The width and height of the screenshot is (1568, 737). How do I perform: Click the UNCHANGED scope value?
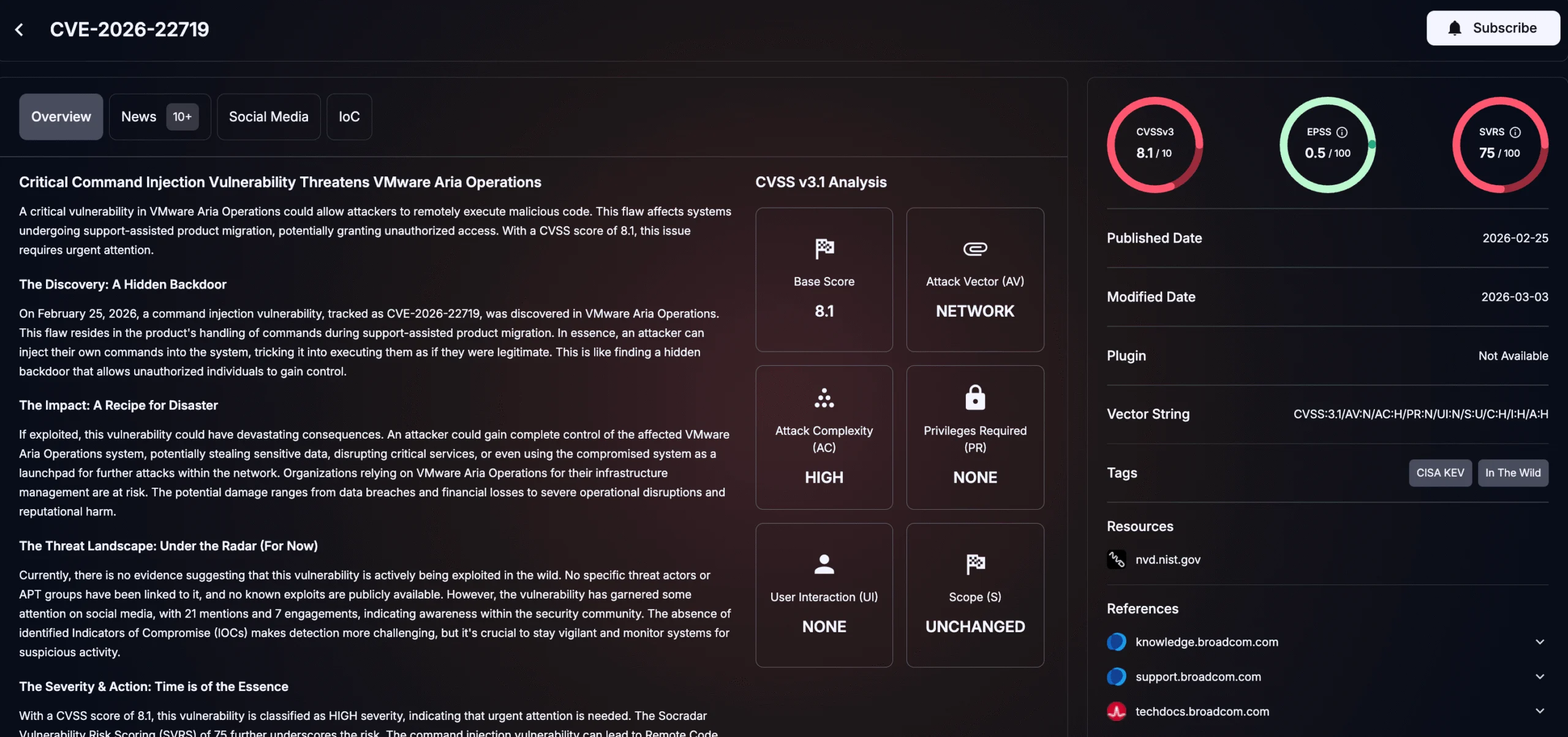click(974, 627)
